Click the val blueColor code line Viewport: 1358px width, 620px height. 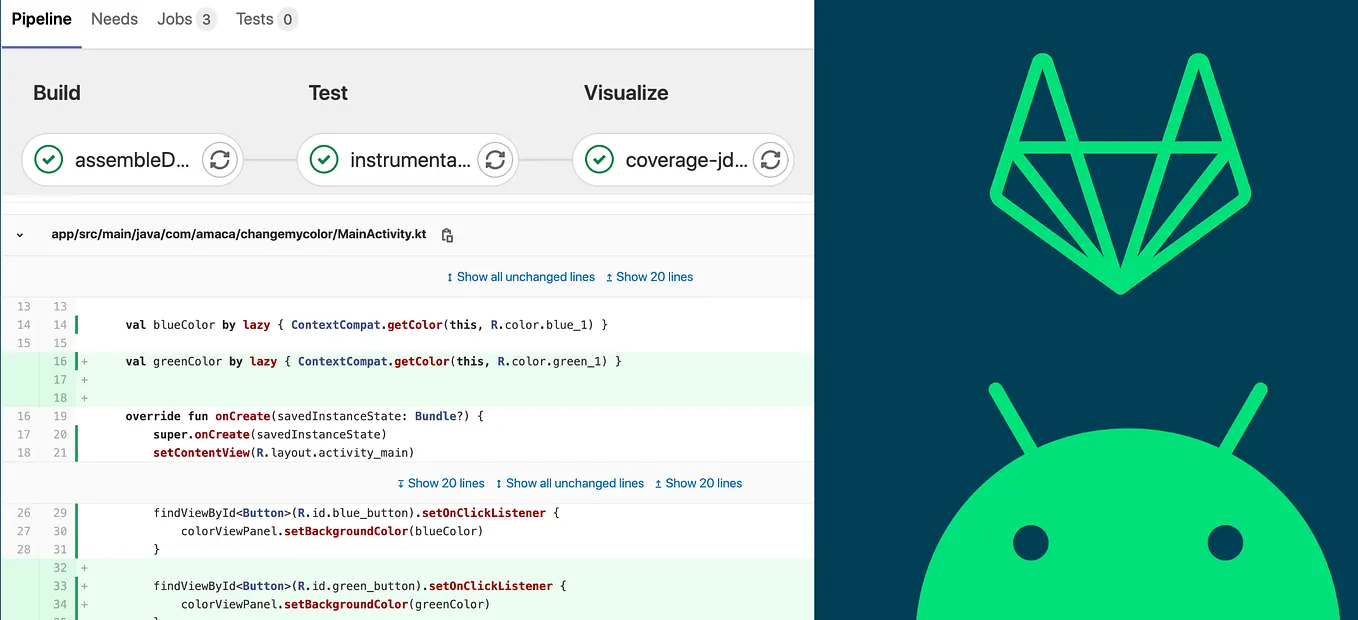366,325
